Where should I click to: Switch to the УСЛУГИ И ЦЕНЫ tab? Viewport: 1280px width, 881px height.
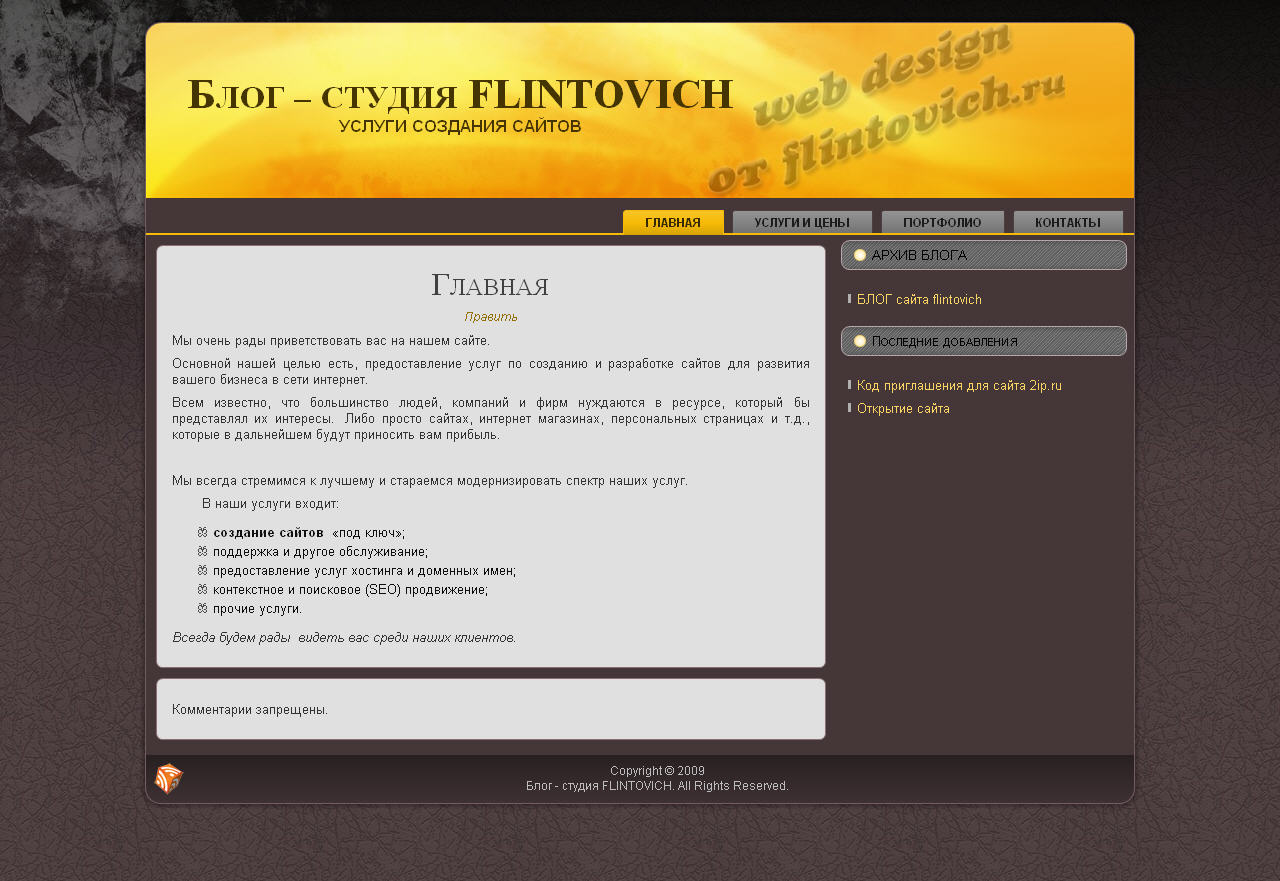tap(803, 221)
